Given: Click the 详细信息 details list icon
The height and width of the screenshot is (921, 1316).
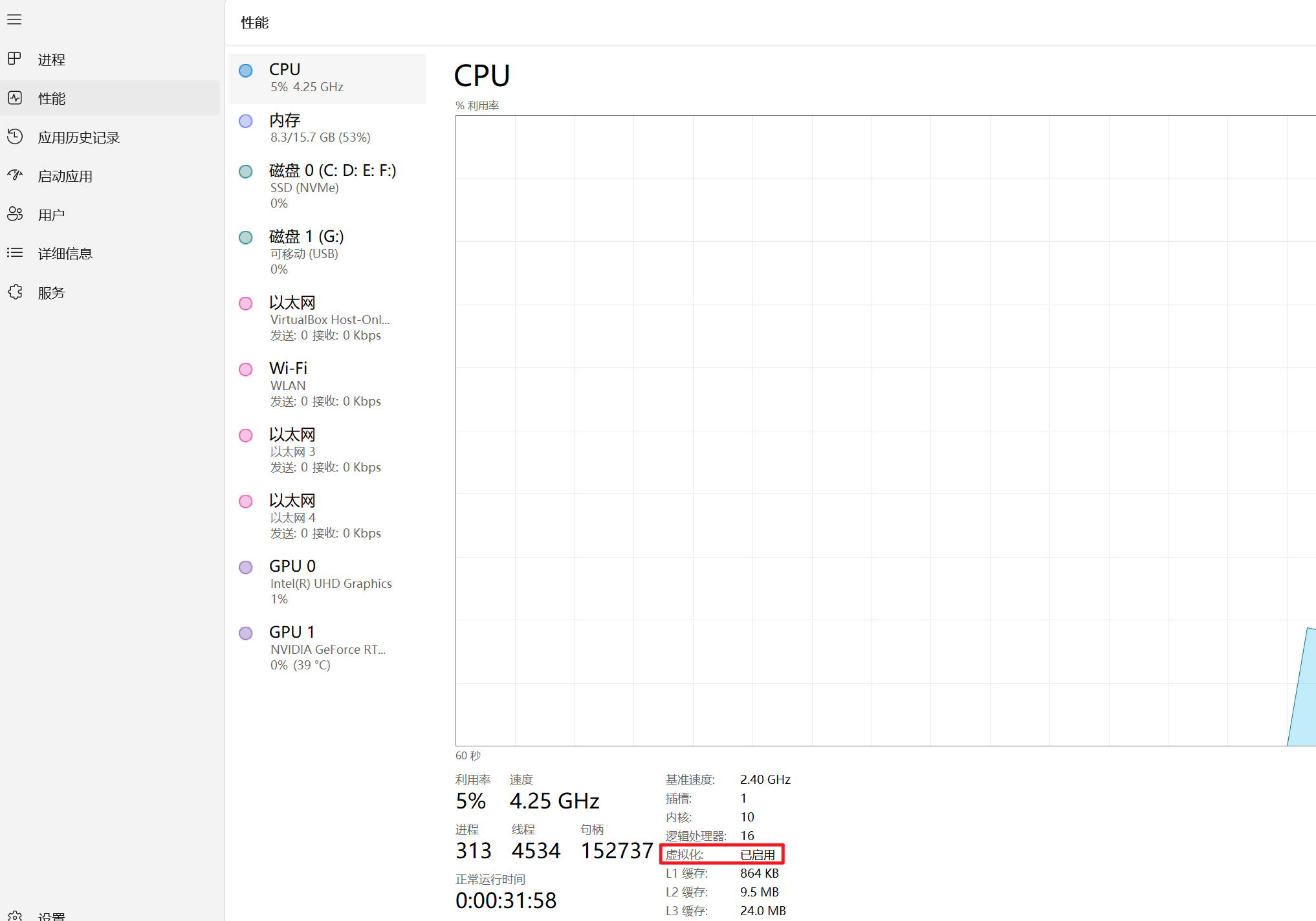Looking at the screenshot, I should (x=14, y=253).
